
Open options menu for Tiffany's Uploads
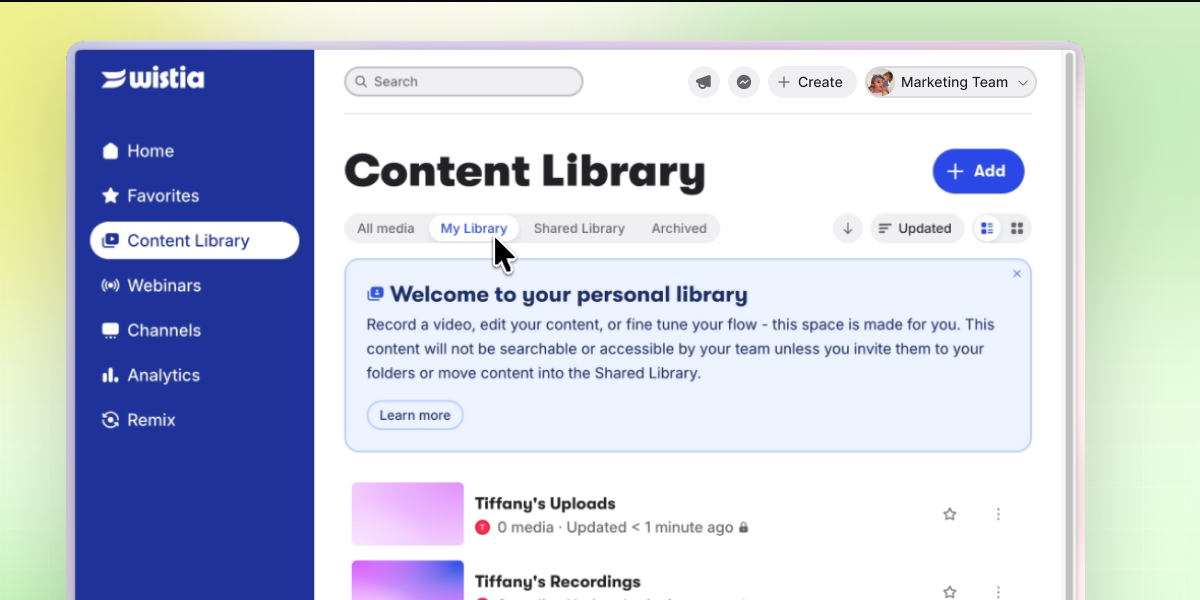998,513
